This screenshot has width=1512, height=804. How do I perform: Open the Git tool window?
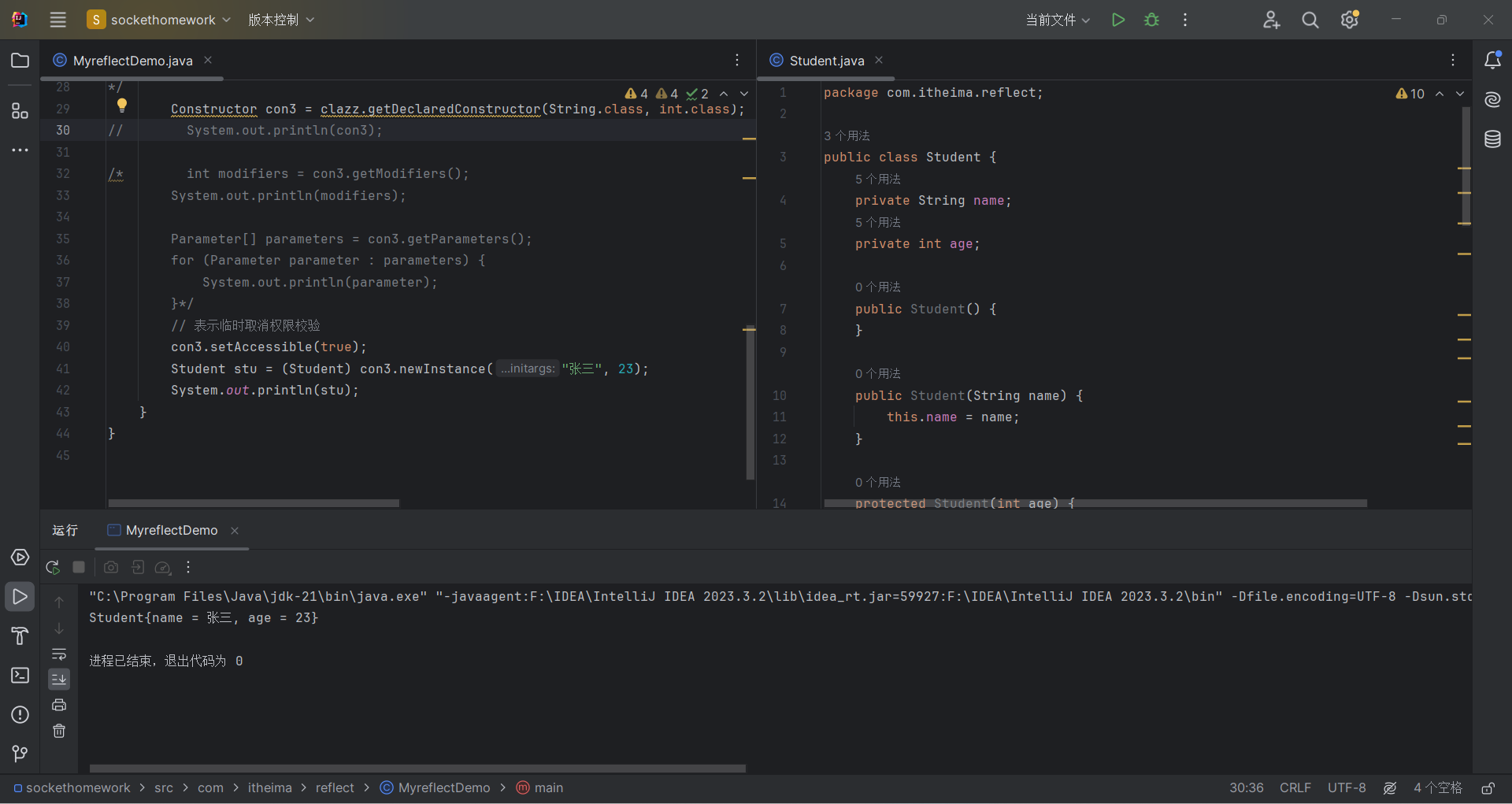pos(20,754)
